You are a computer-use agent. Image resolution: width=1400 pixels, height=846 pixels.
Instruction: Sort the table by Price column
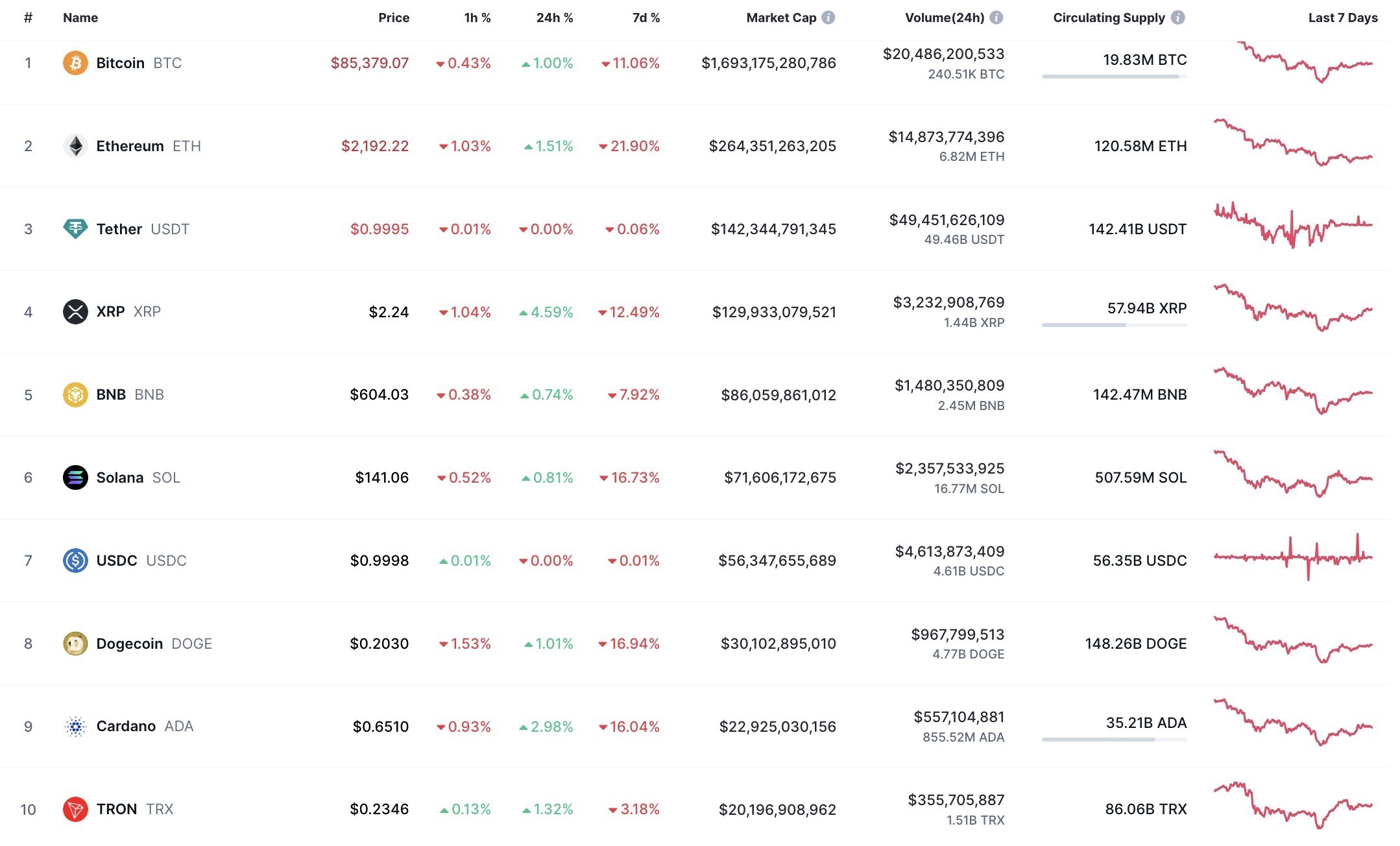point(394,18)
